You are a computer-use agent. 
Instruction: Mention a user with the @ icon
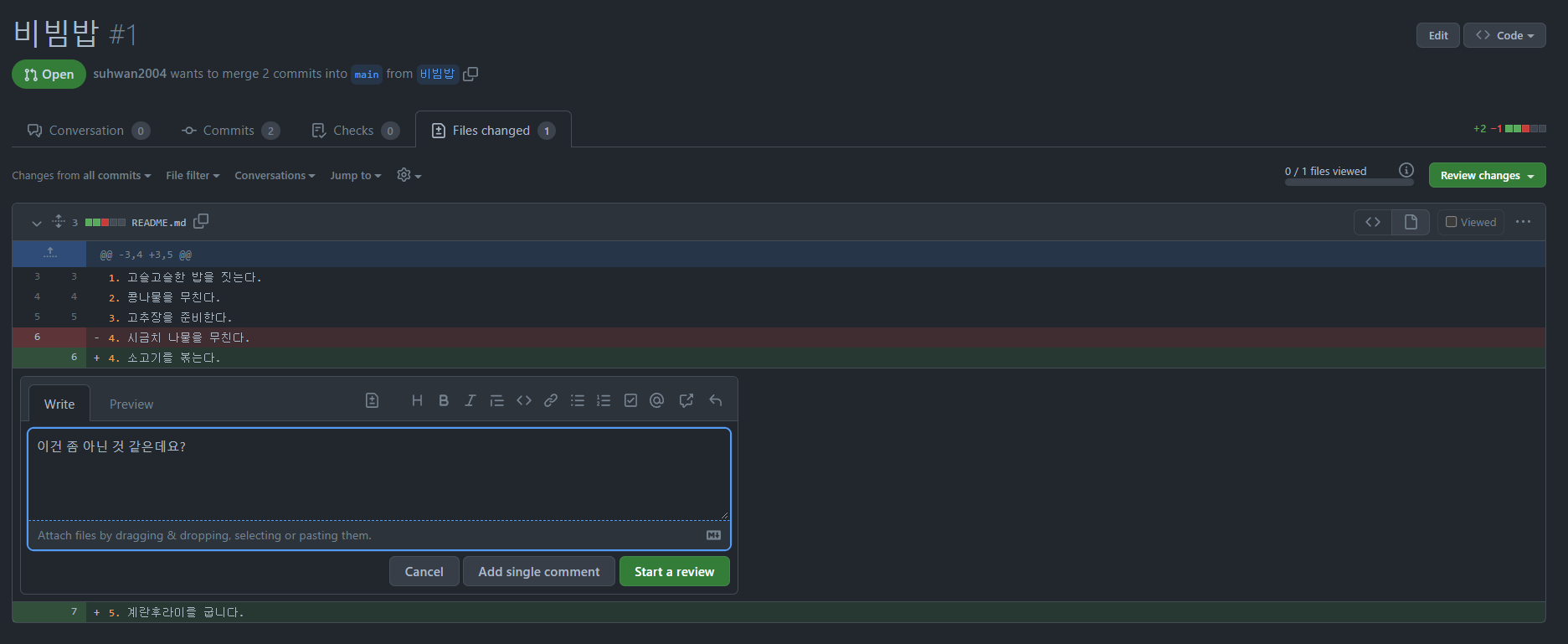pos(657,401)
